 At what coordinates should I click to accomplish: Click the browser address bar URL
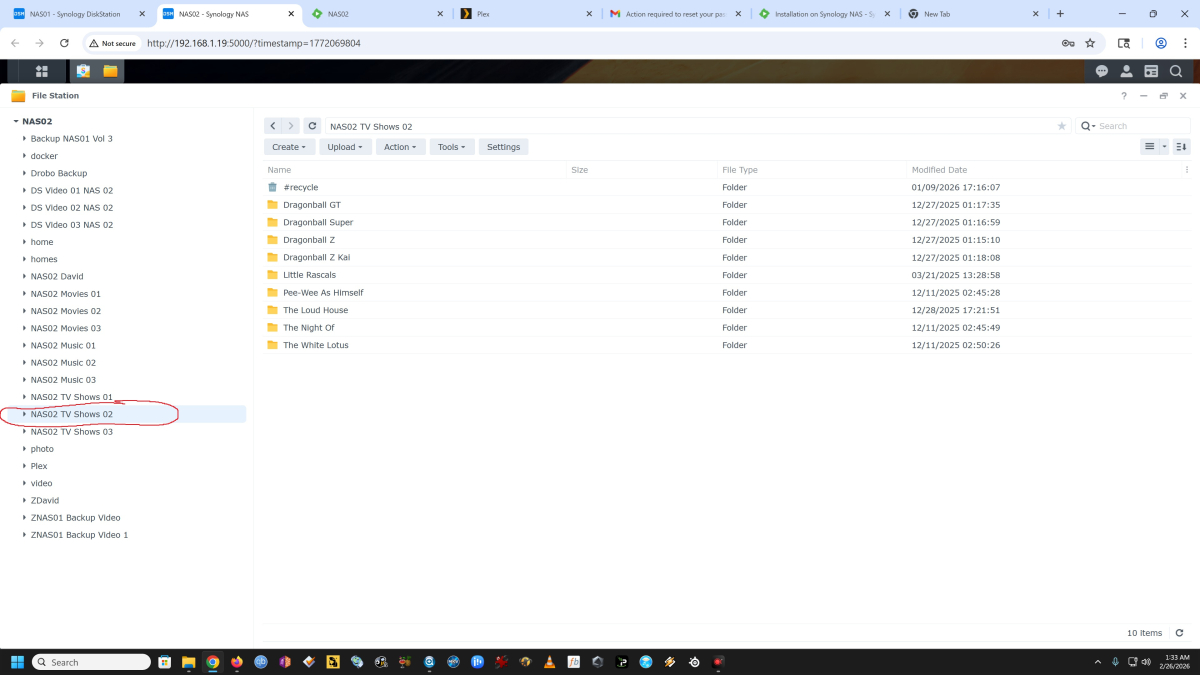254,43
